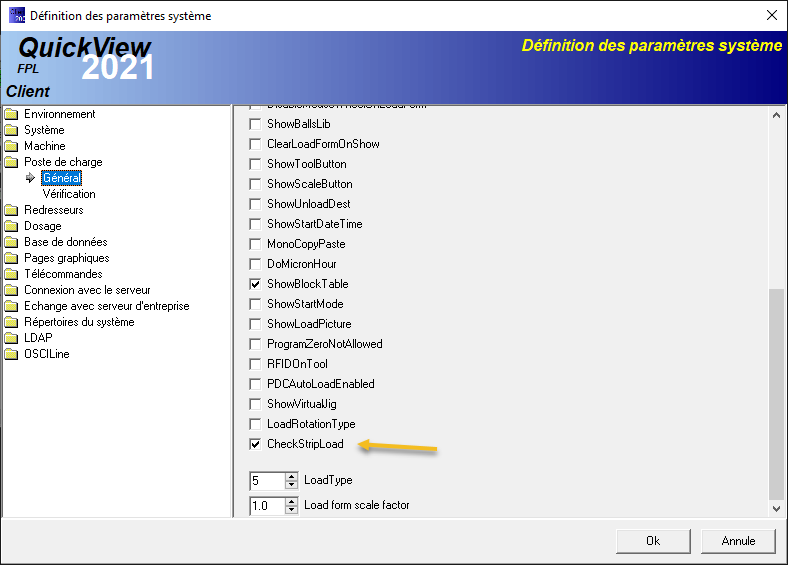788x565 pixels.
Task: Click the LDAP folder icon
Action: point(11,338)
